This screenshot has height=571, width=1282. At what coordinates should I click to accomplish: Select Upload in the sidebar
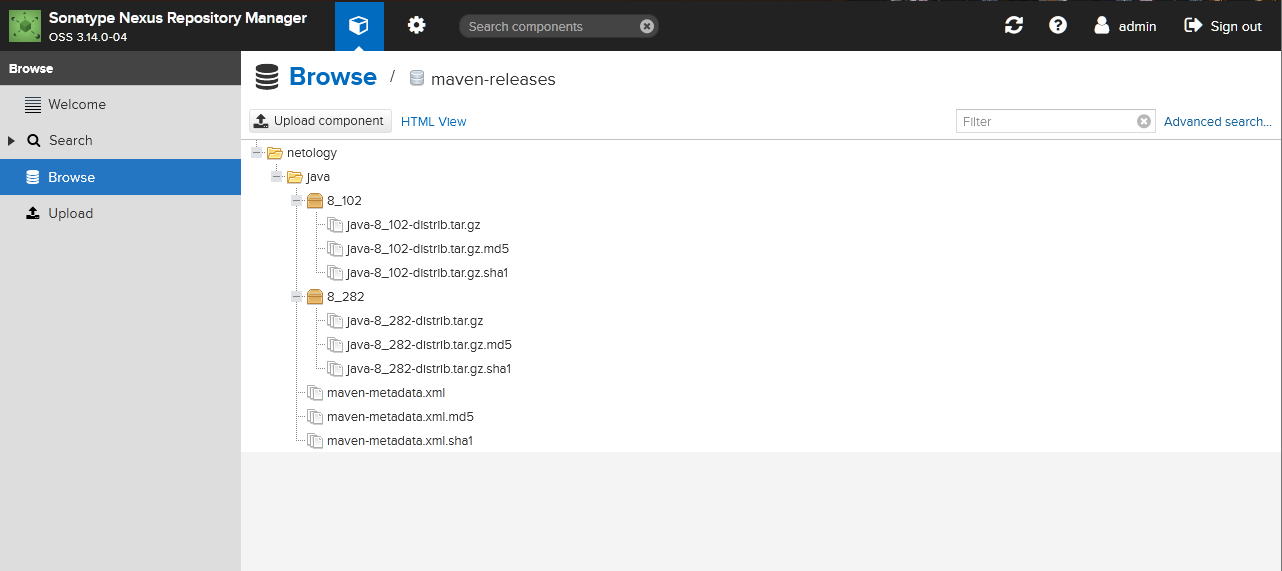120,213
